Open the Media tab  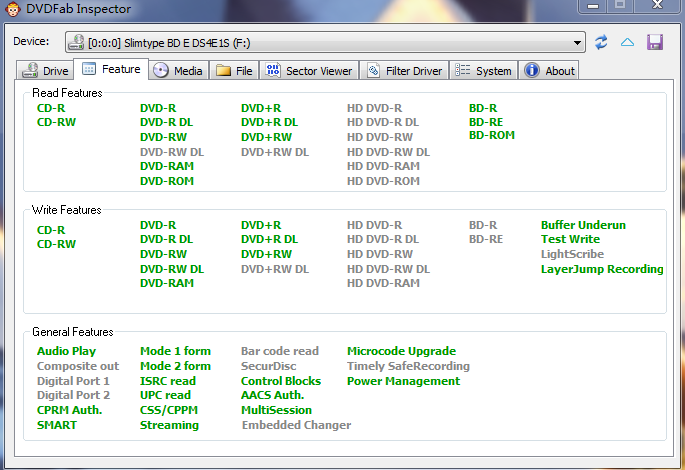pyautogui.click(x=178, y=70)
